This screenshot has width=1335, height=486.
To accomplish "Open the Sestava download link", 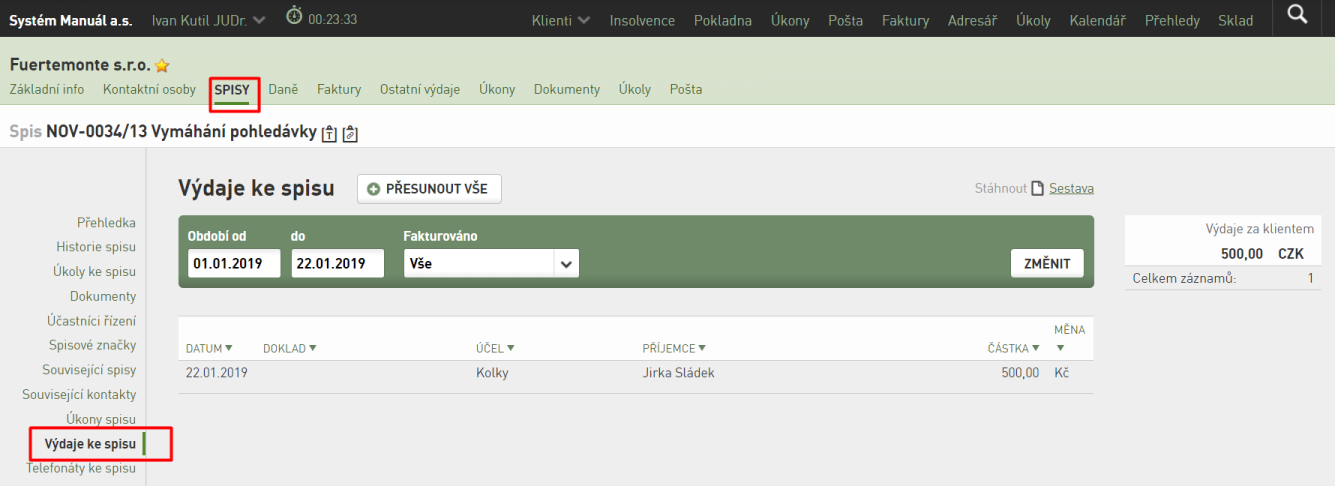I will click(x=1071, y=188).
